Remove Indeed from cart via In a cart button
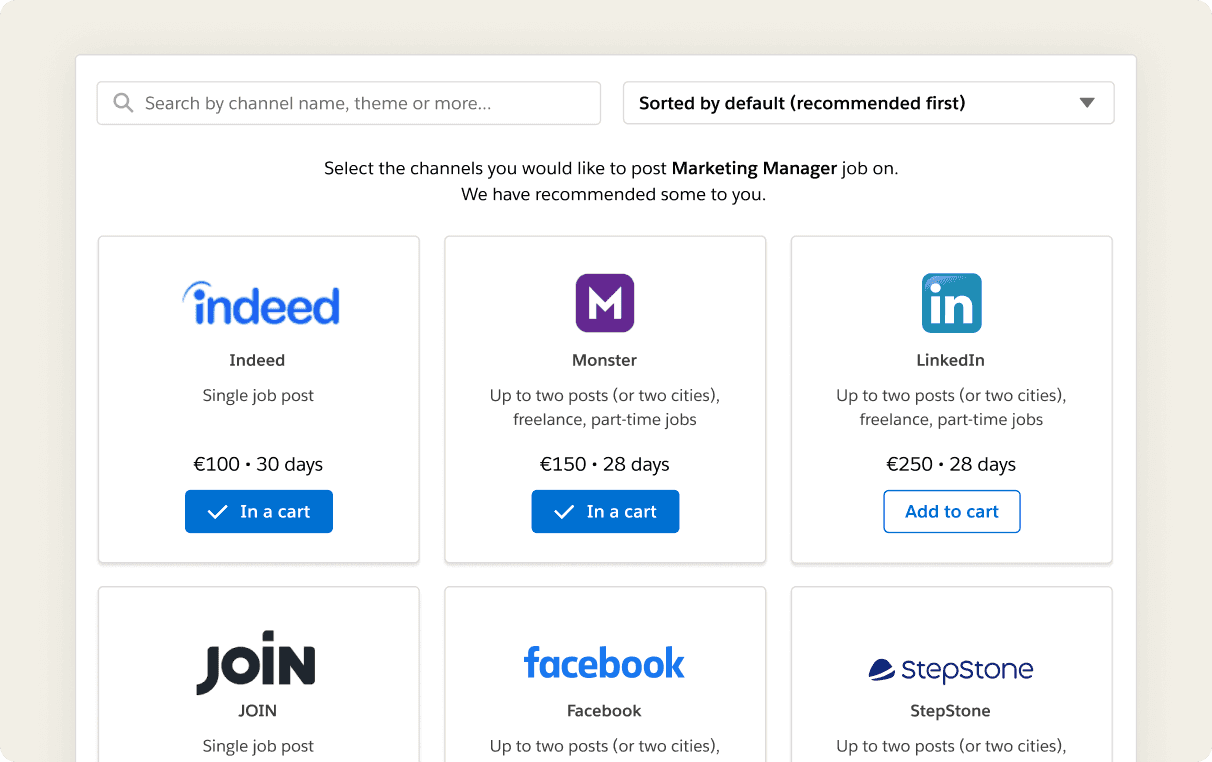Viewport: 1212px width, 762px height. 259,512
